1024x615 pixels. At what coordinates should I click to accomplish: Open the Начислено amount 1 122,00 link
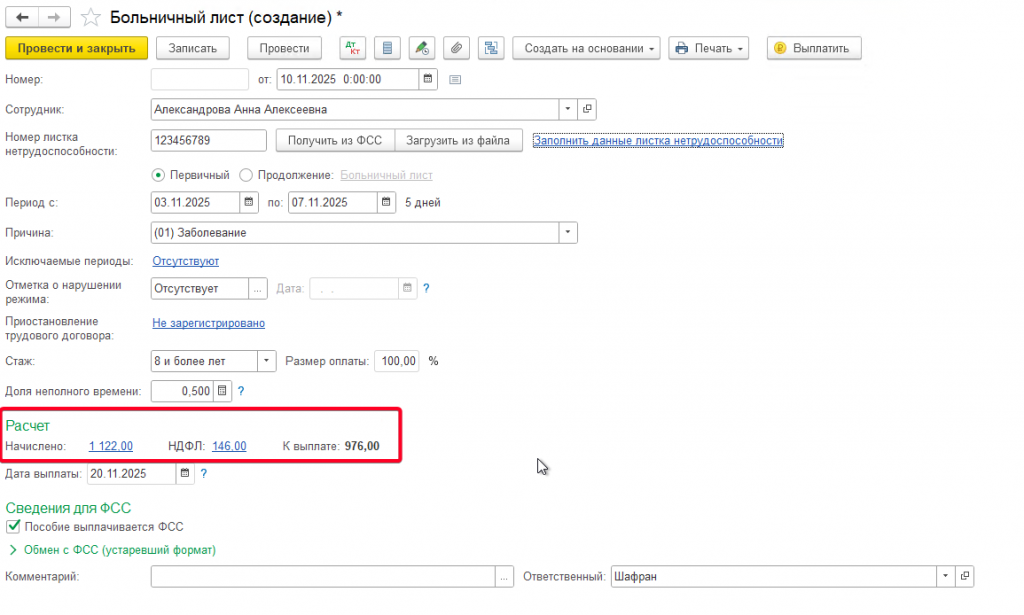point(111,446)
